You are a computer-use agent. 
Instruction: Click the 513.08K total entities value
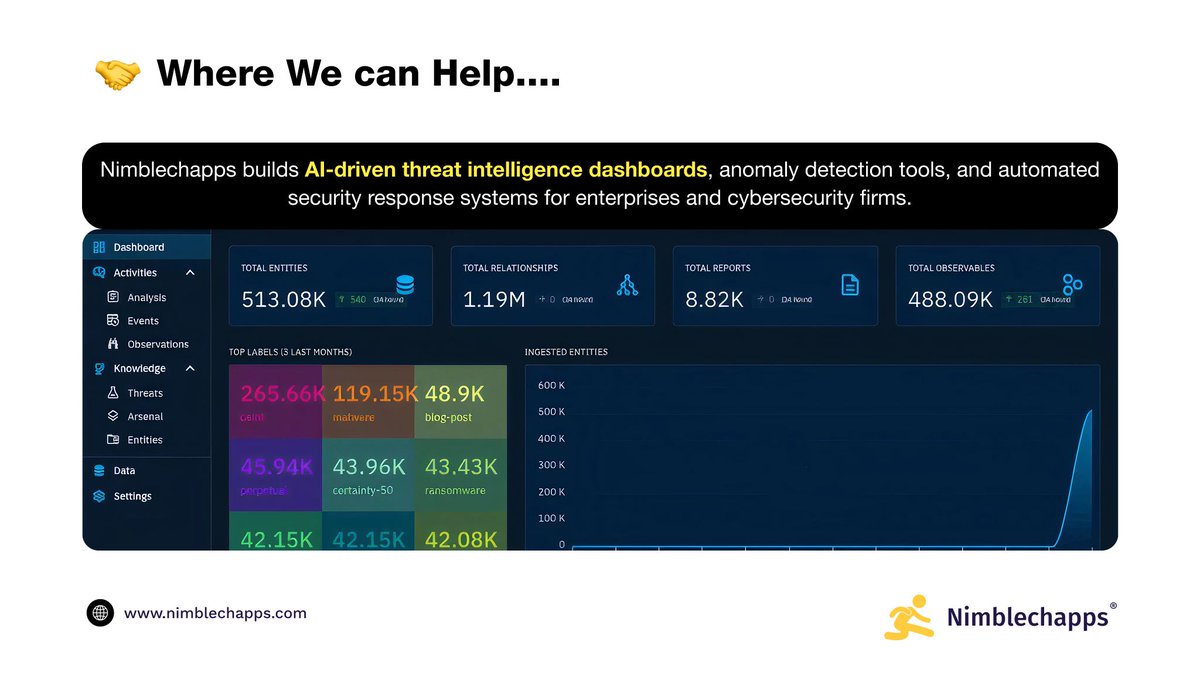284,298
